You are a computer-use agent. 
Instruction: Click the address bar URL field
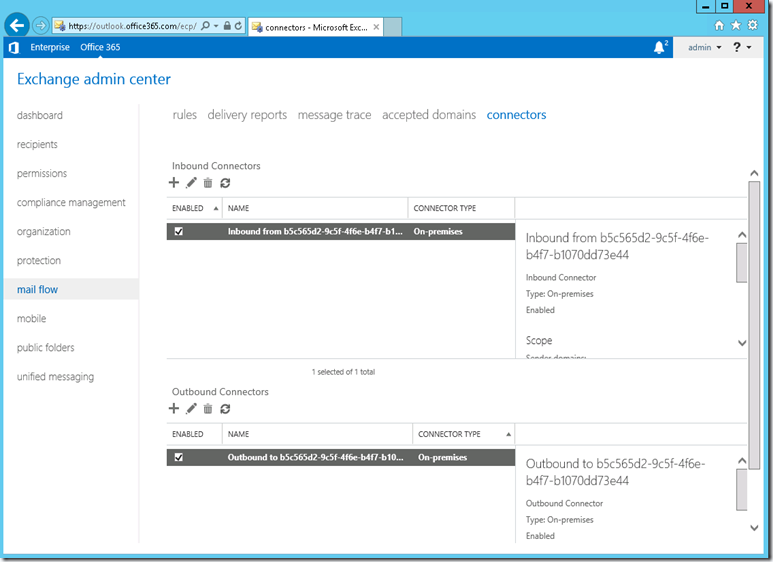(132, 26)
